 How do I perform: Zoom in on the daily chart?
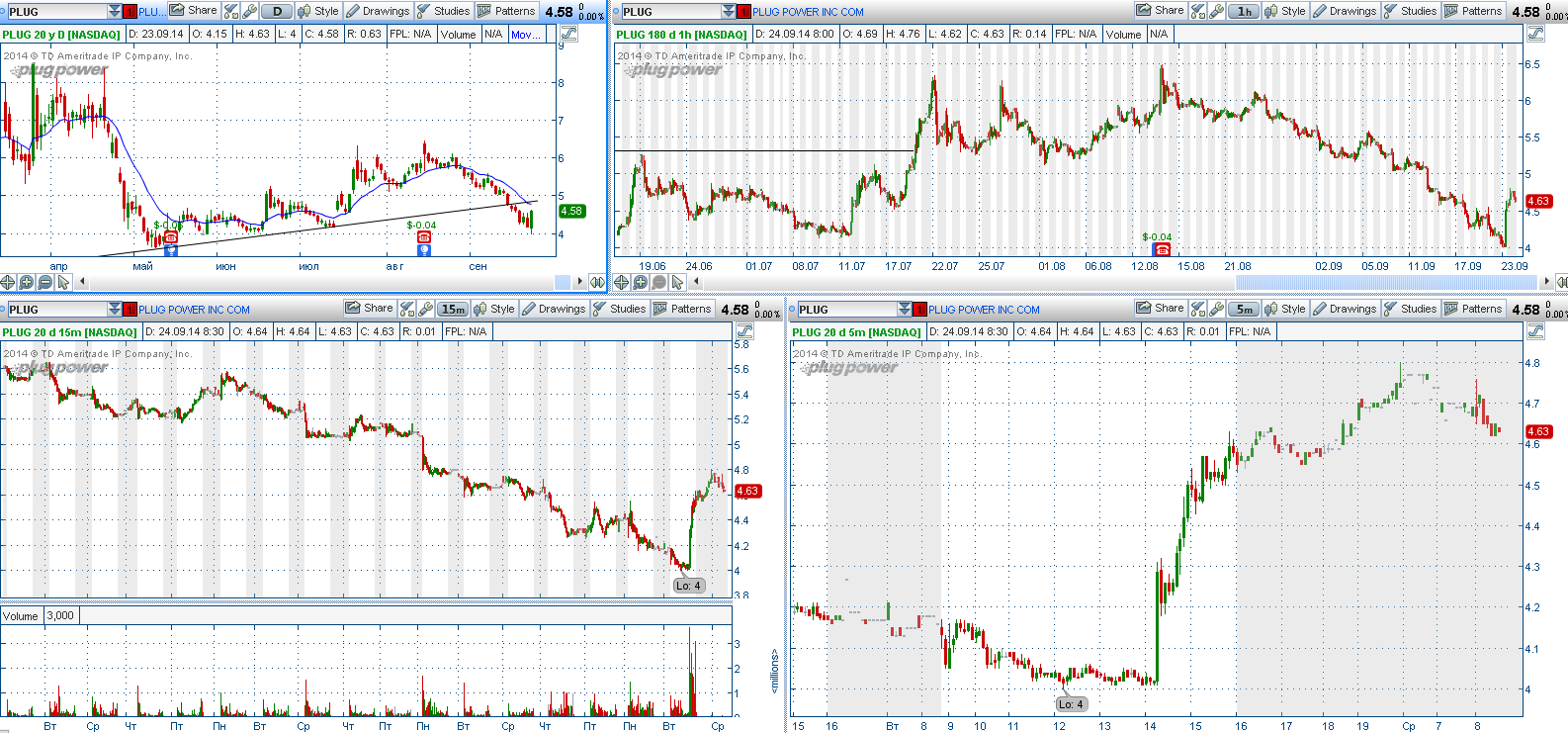pyautogui.click(x=27, y=282)
